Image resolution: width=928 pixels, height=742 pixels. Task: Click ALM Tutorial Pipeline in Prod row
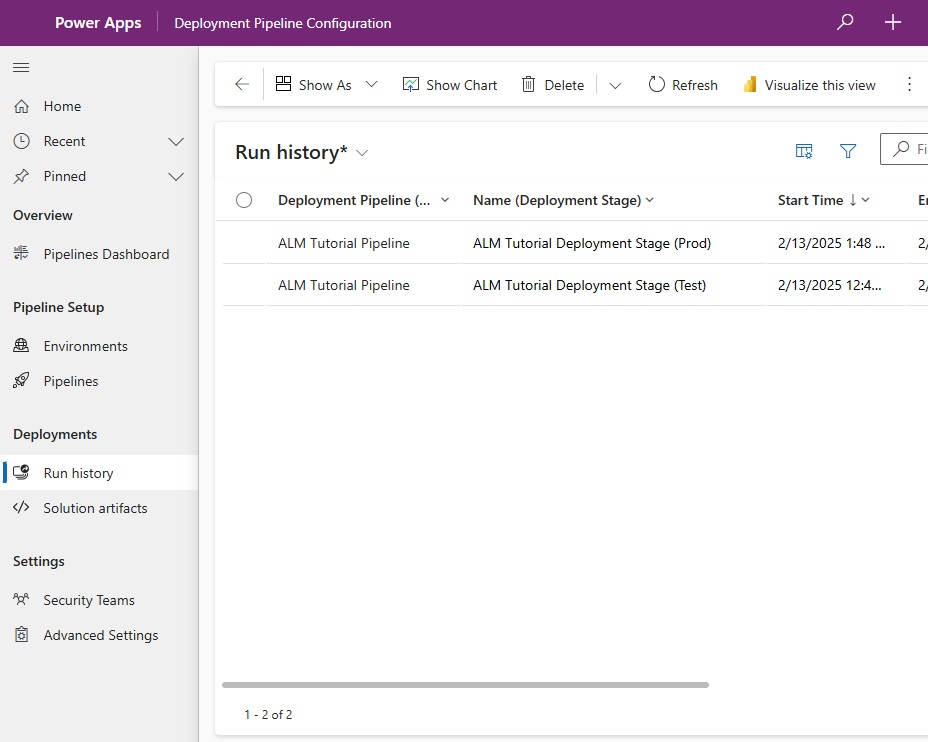[344, 243]
